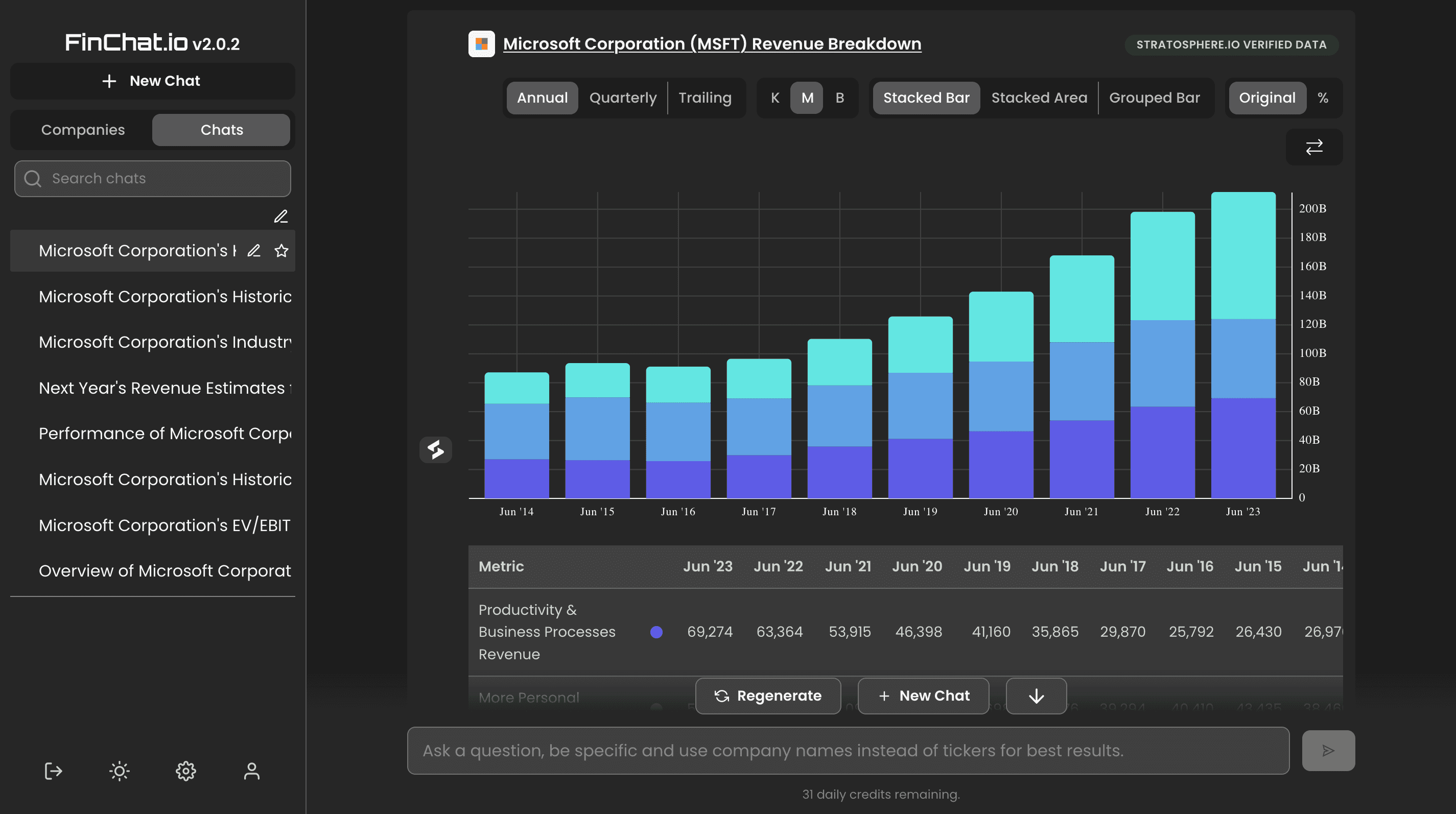Focus the Search chats field
The height and width of the screenshot is (814, 1456).
(153, 179)
